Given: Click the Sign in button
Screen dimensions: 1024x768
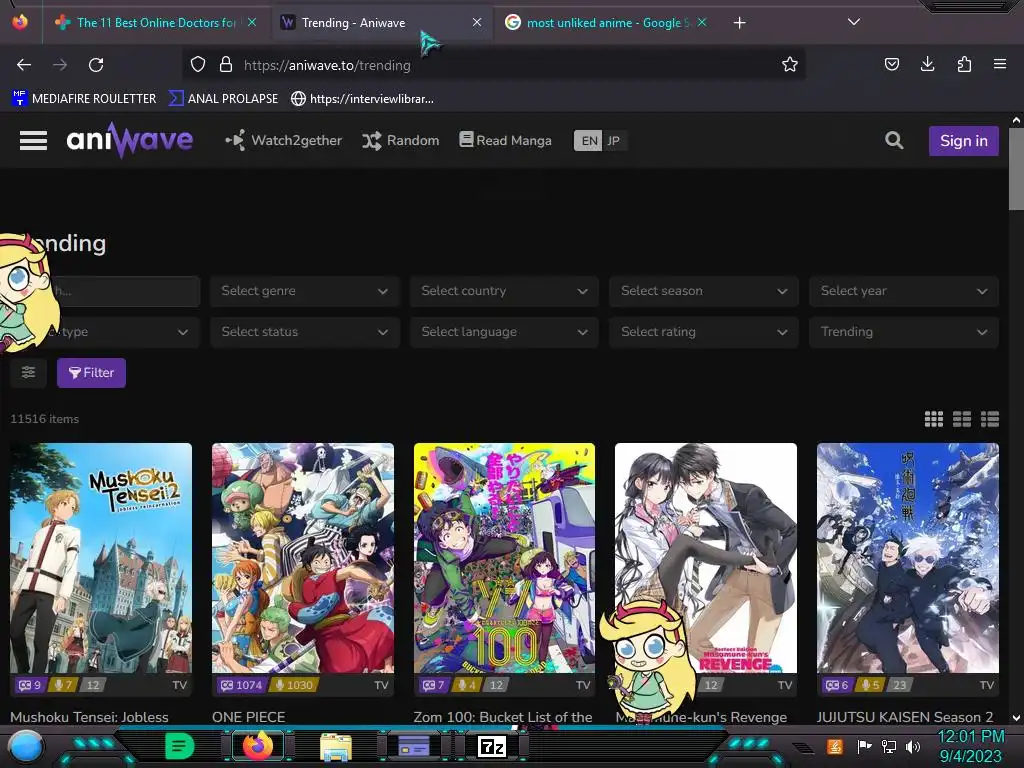Looking at the screenshot, I should point(963,140).
